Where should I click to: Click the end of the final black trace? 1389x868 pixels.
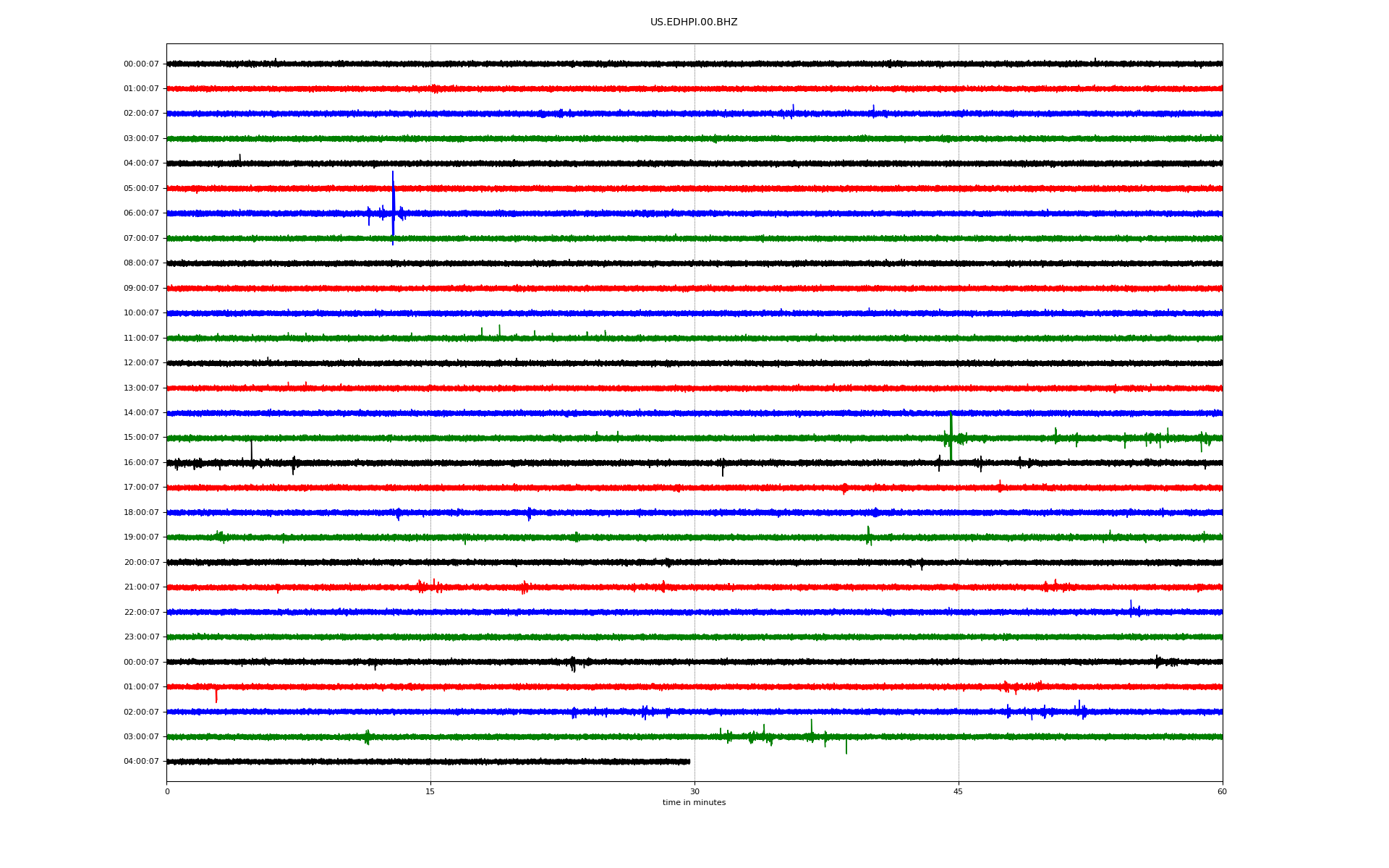pos(689,762)
